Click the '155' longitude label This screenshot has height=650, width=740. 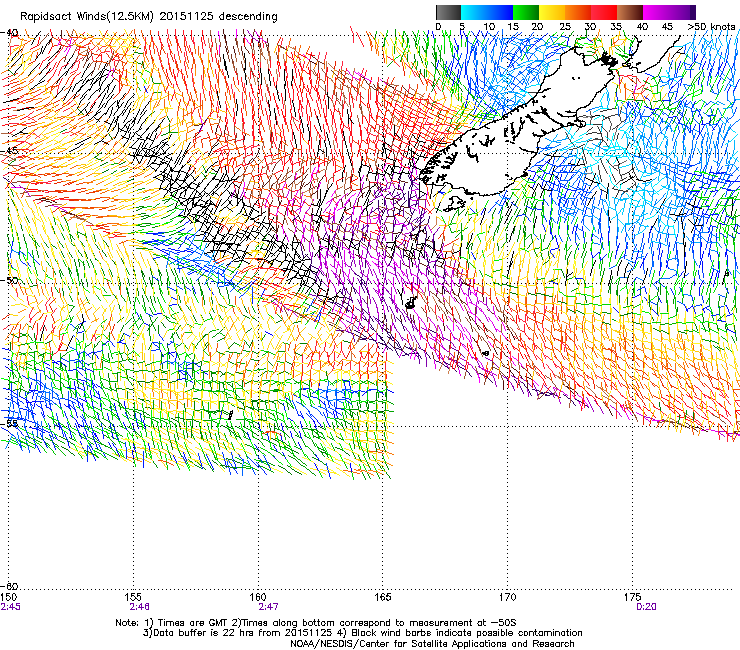[134, 598]
